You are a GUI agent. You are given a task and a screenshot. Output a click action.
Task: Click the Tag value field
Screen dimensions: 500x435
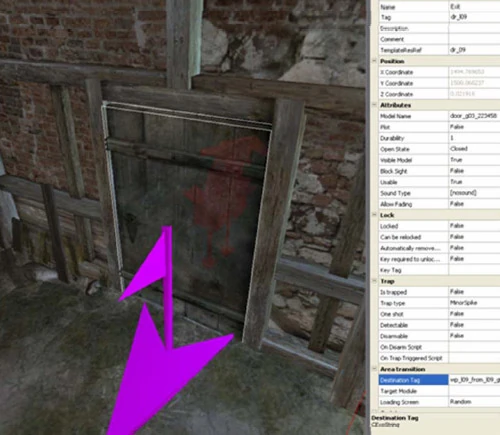474,17
